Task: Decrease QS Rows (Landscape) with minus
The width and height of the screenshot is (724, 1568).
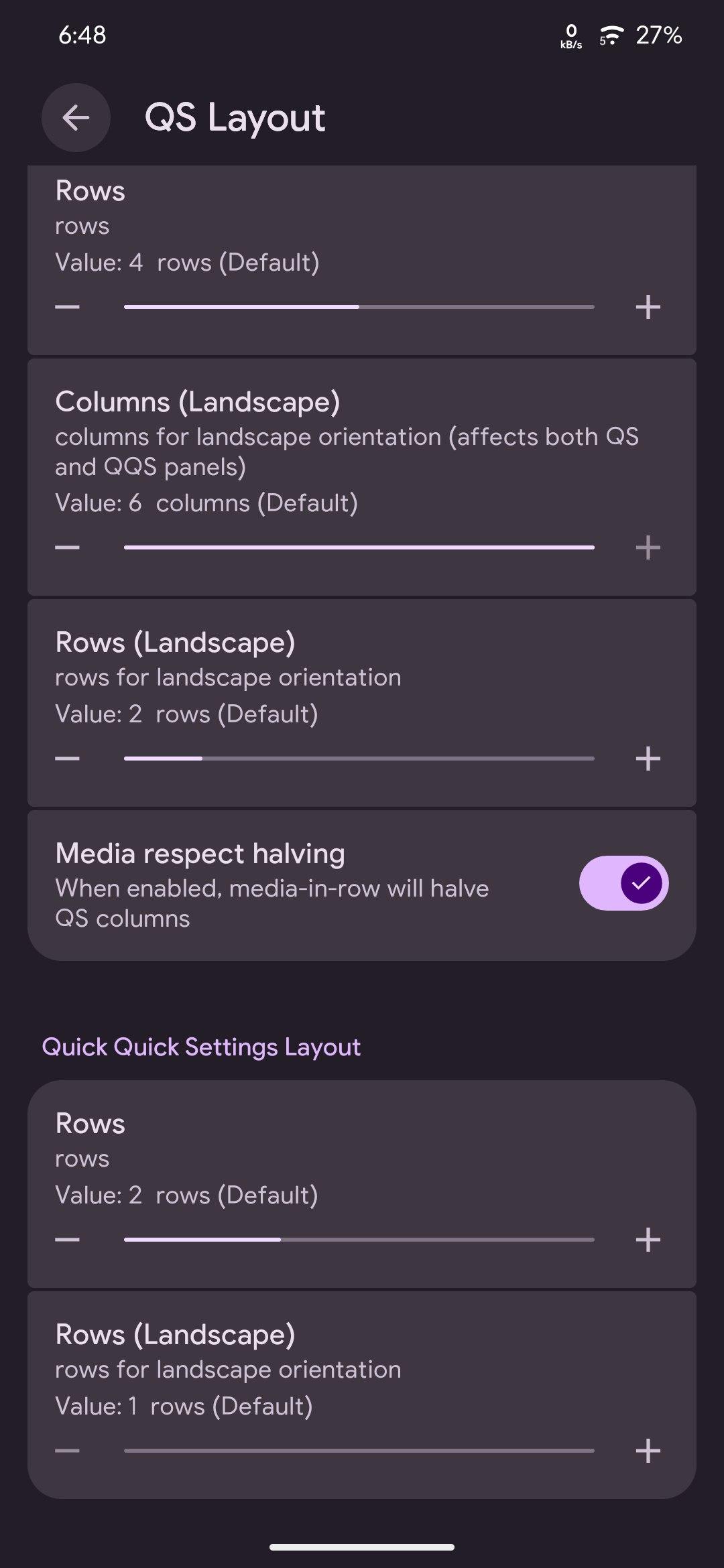Action: click(x=67, y=759)
